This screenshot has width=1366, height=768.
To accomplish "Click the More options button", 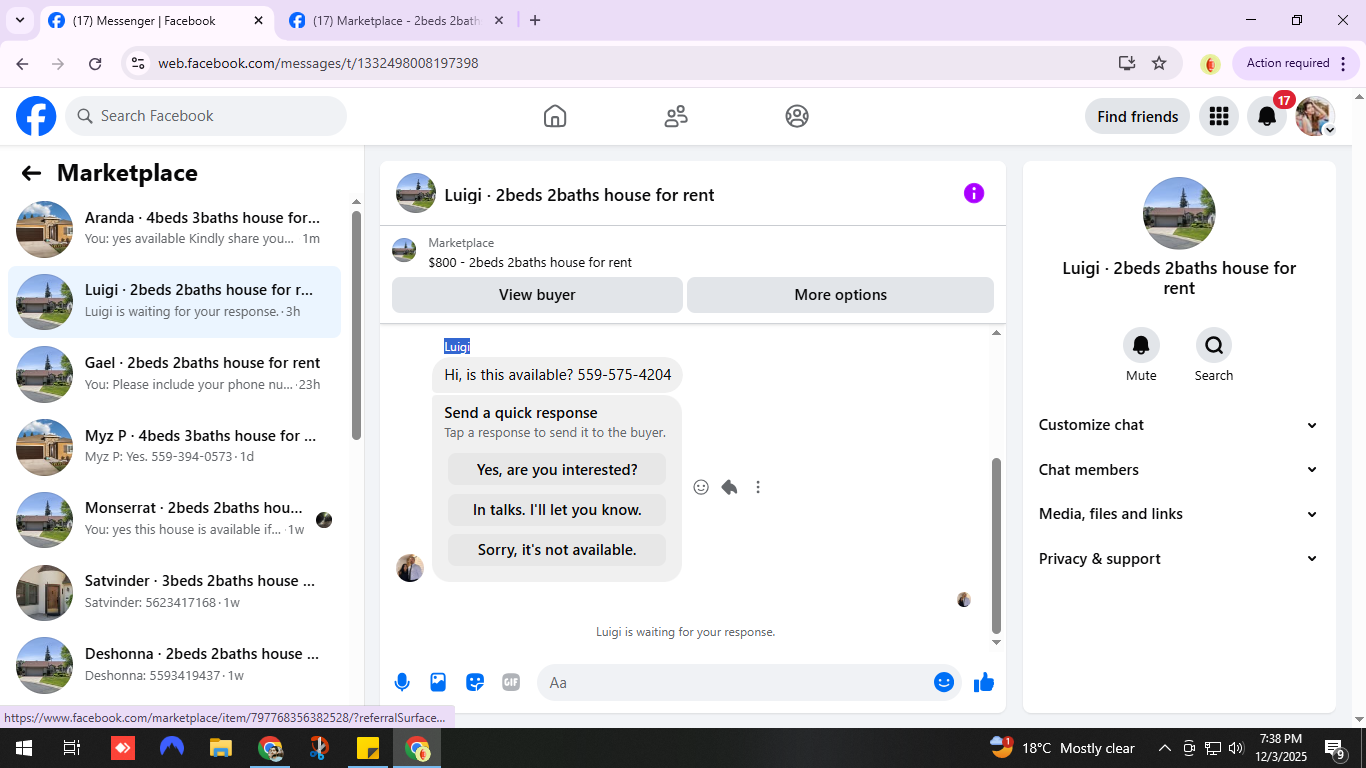I will (840, 295).
